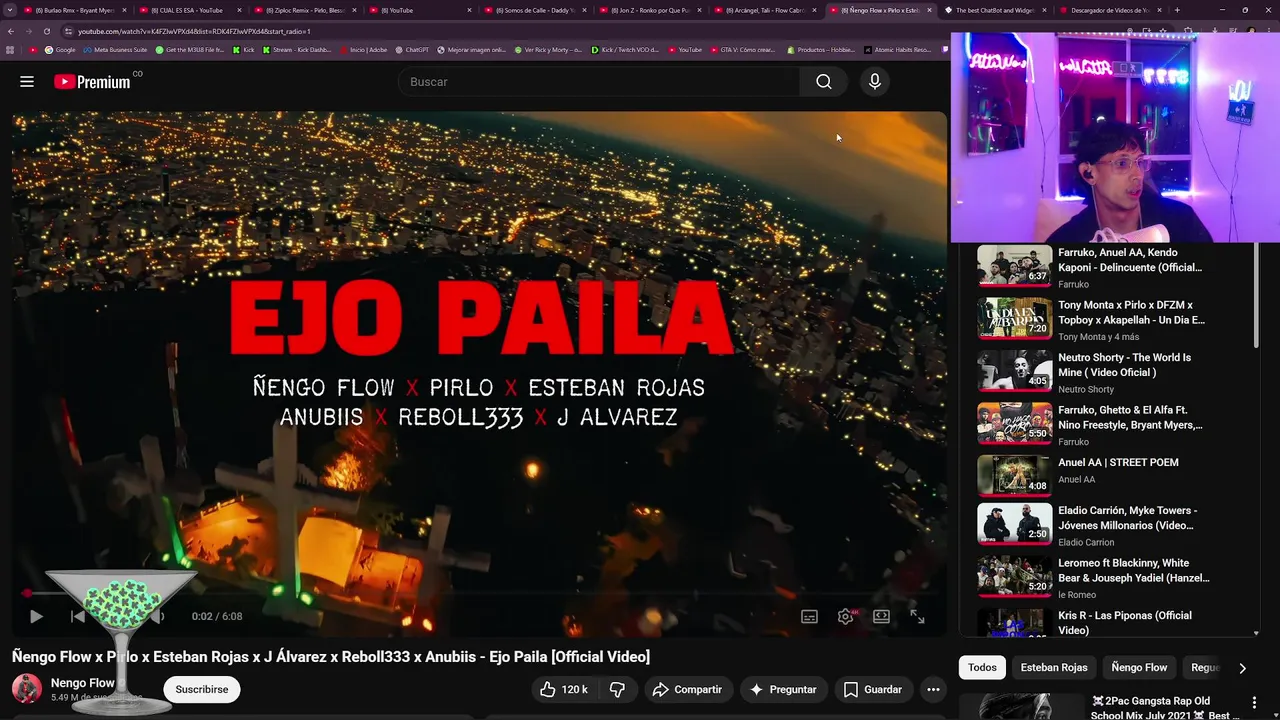Viewport: 1280px width, 720px height.
Task: Open Atomic Habits Reso bookmark
Action: tap(897, 50)
